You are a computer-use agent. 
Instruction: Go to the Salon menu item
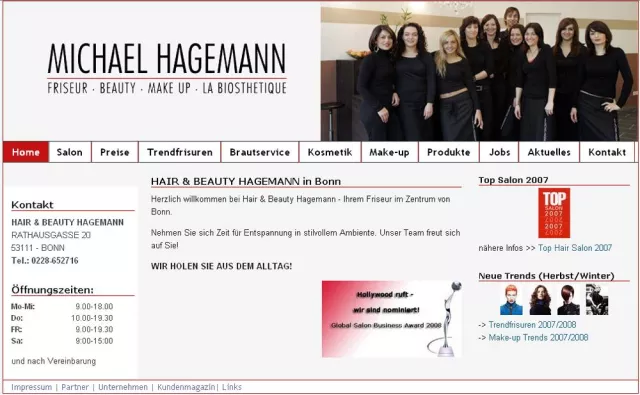(70, 152)
